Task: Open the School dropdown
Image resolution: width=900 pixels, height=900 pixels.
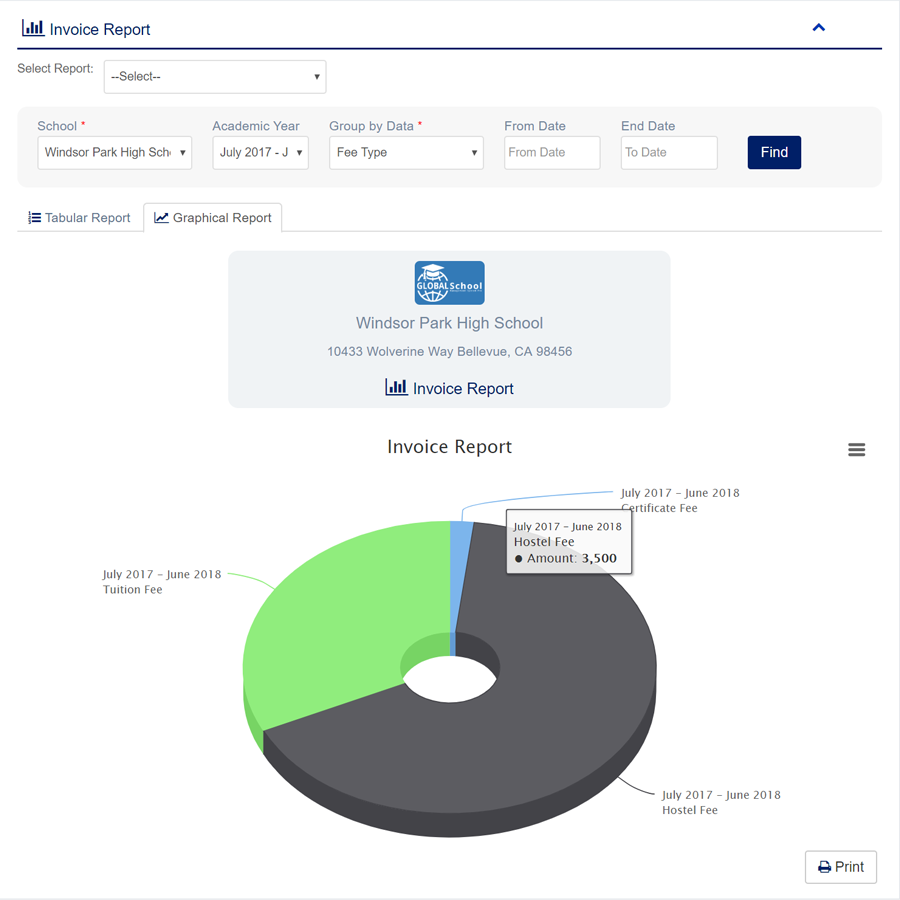Action: click(115, 152)
